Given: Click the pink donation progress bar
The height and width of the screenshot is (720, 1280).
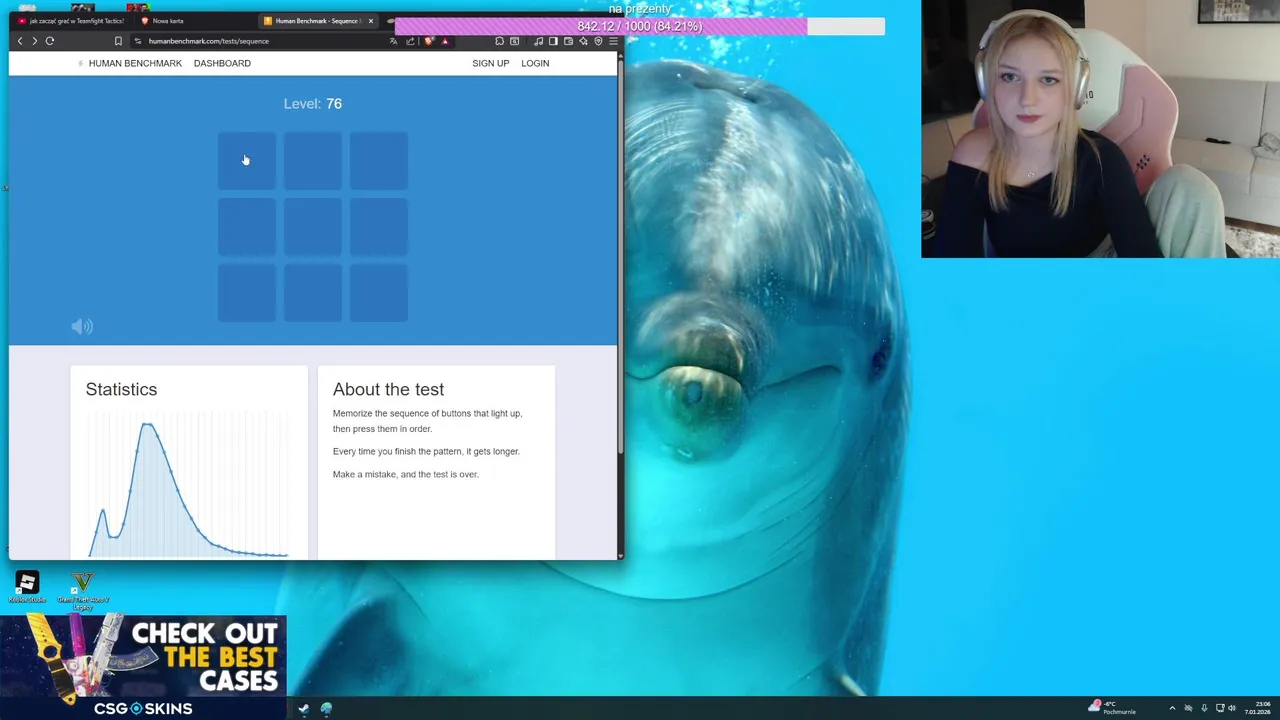Looking at the screenshot, I should pyautogui.click(x=640, y=26).
